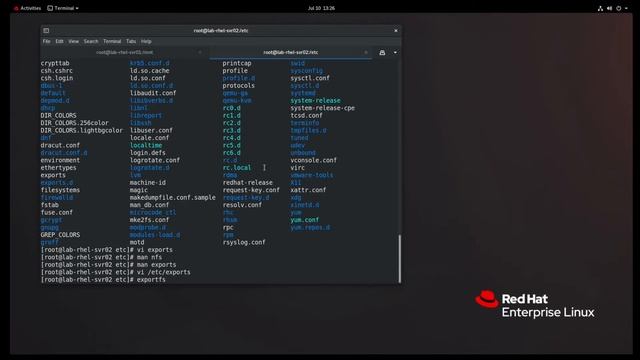Open the Terminal application menu in top bar

point(63,8)
